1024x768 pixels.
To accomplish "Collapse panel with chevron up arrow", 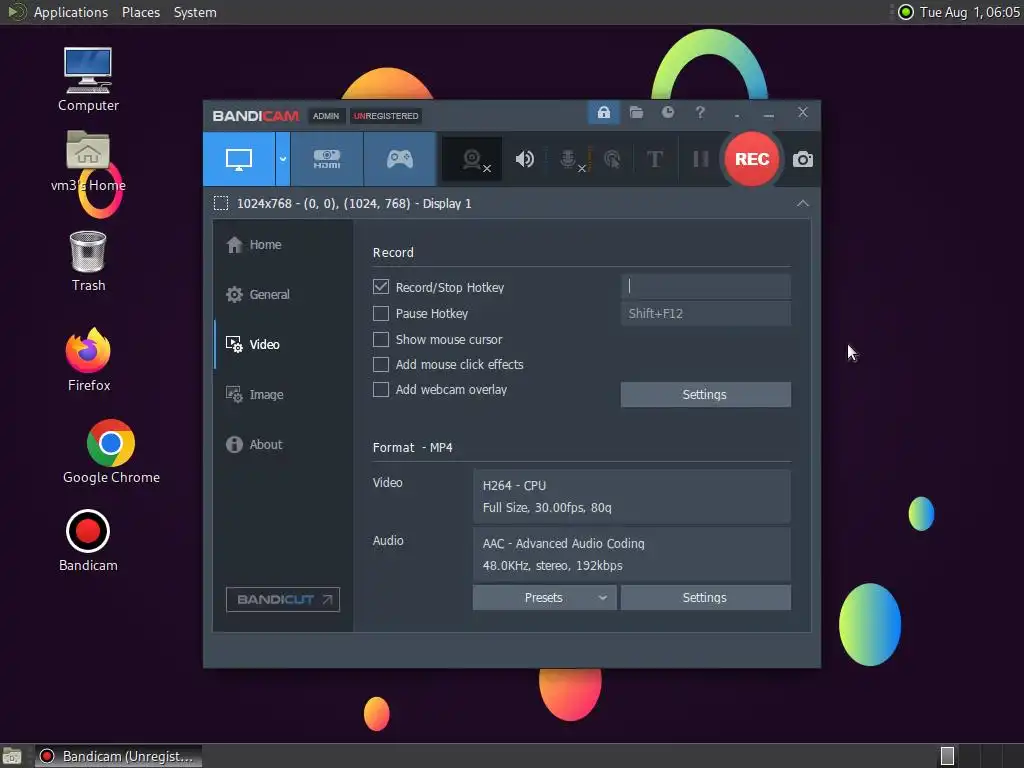I will (x=803, y=204).
